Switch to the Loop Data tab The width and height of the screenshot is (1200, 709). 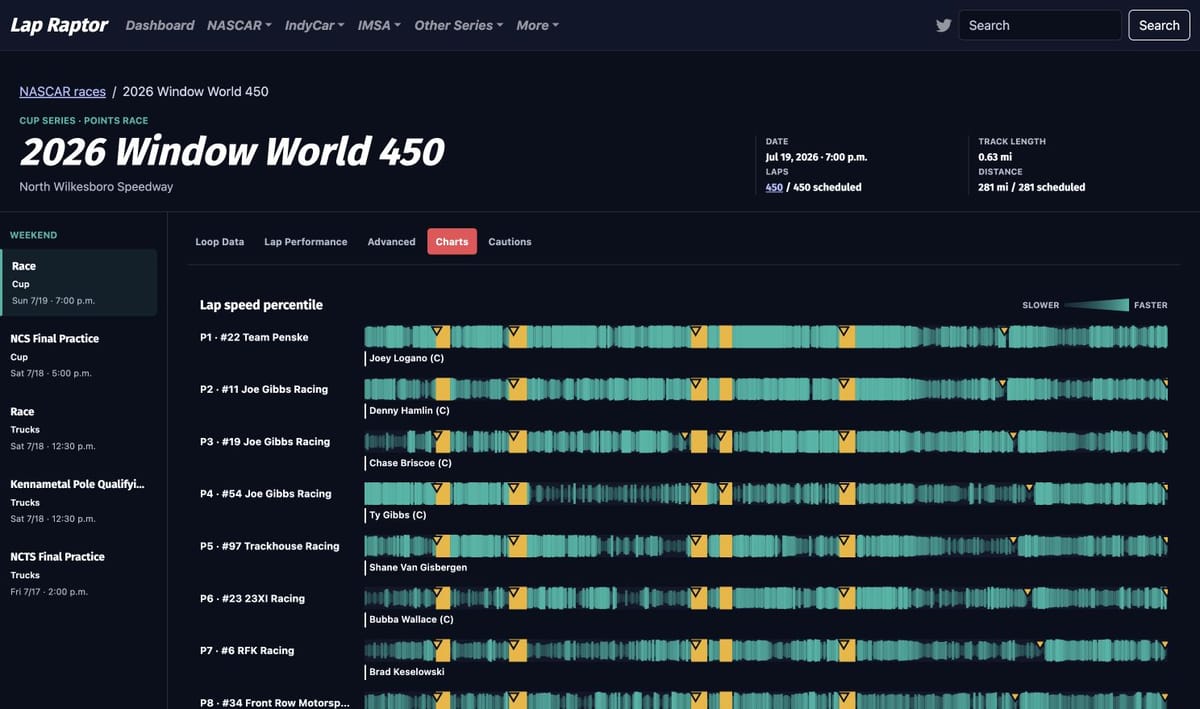pos(220,242)
